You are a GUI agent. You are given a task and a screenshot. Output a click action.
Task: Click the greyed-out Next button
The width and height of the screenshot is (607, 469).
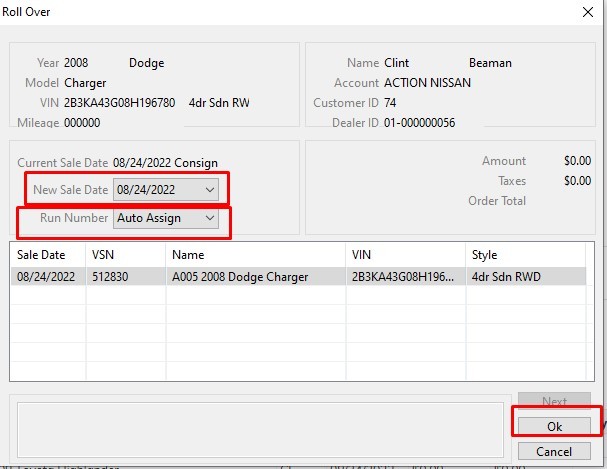[x=554, y=402]
